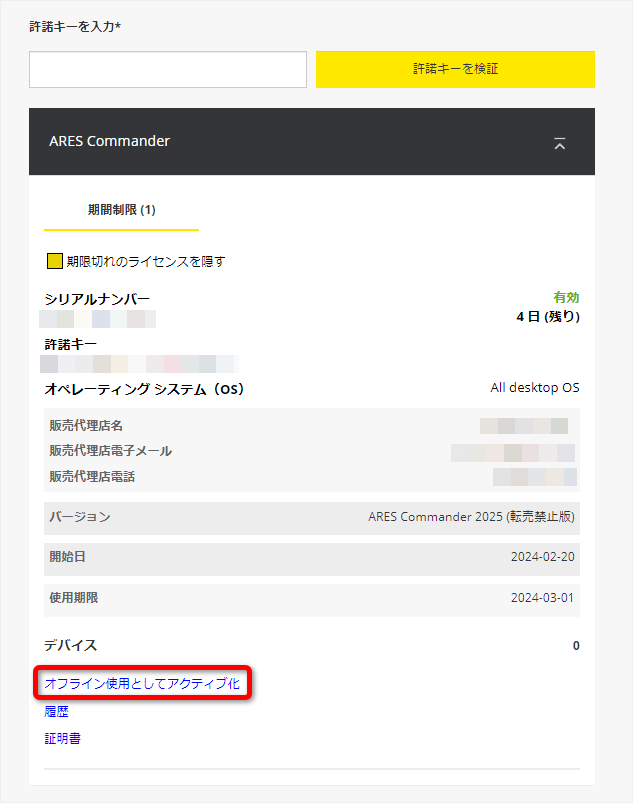Screen dimensions: 633x803
Task: Click the 許諾キーを入力* field label
Action: click(x=75, y=27)
